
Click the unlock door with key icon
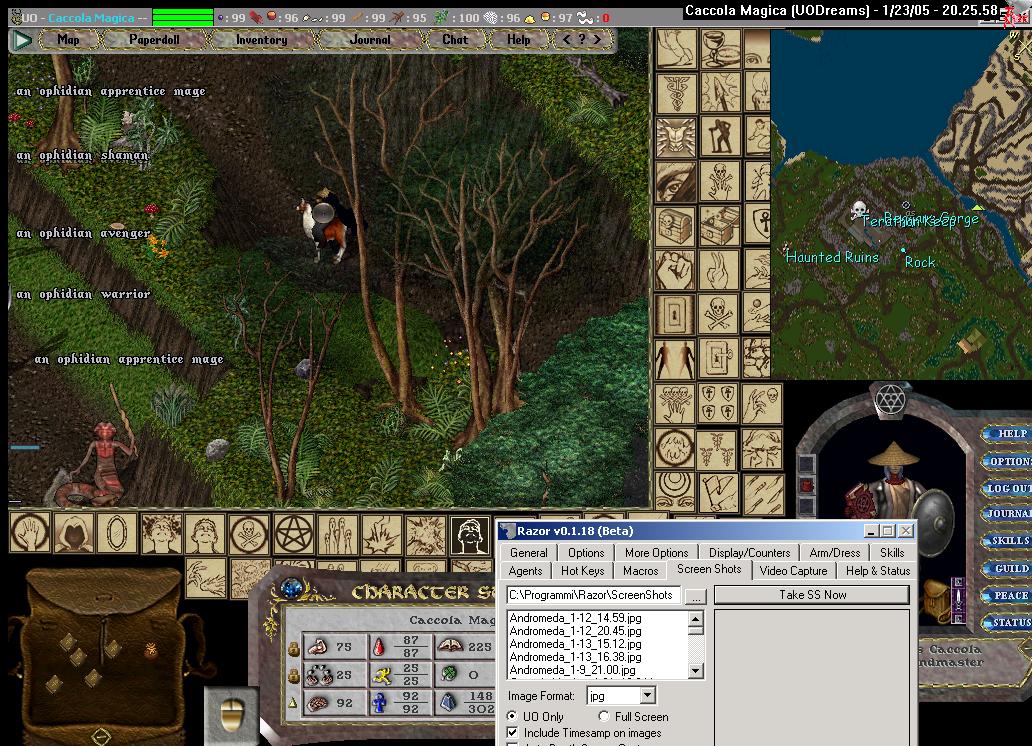(719, 359)
